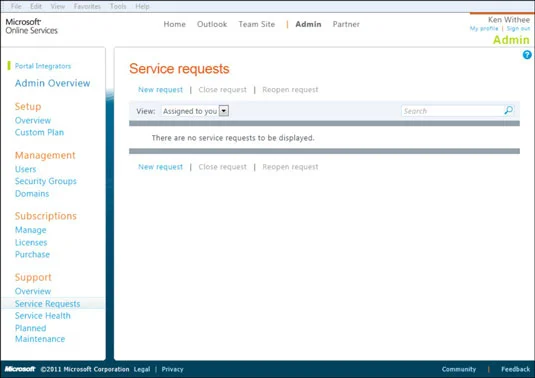535x378 pixels.
Task: Open the Domains link
Action: [32, 194]
